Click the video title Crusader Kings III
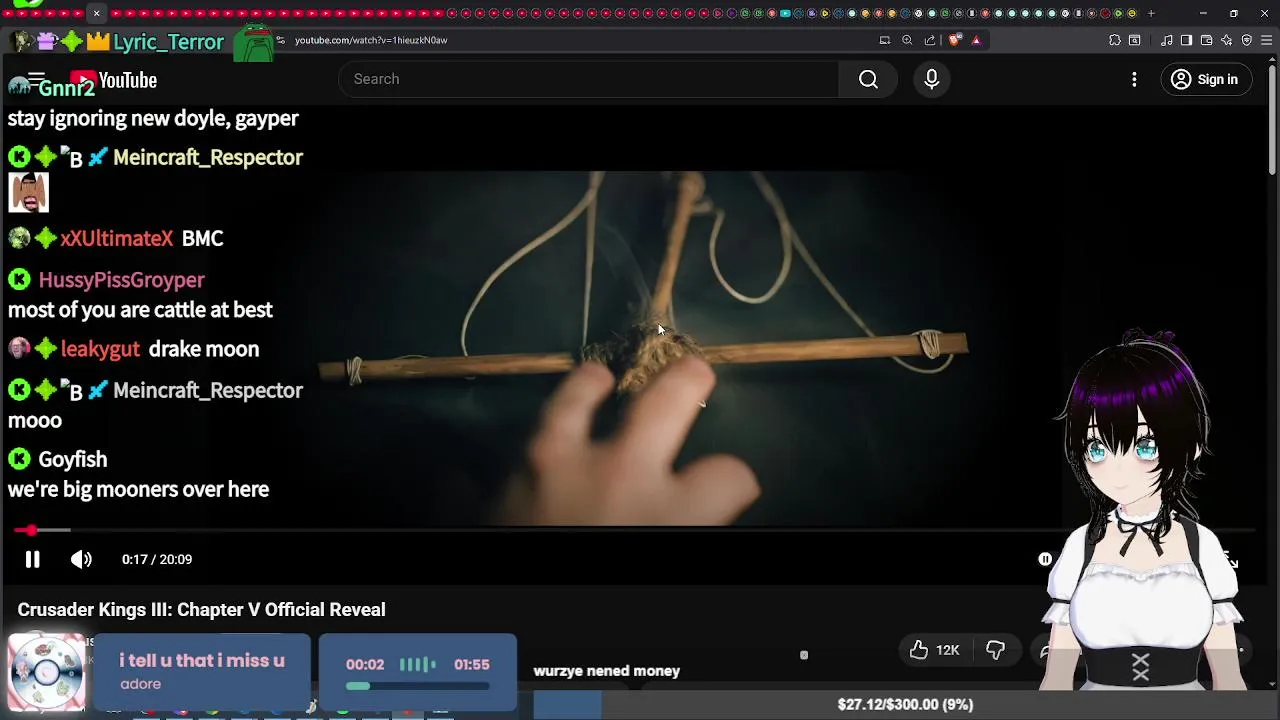 201,609
